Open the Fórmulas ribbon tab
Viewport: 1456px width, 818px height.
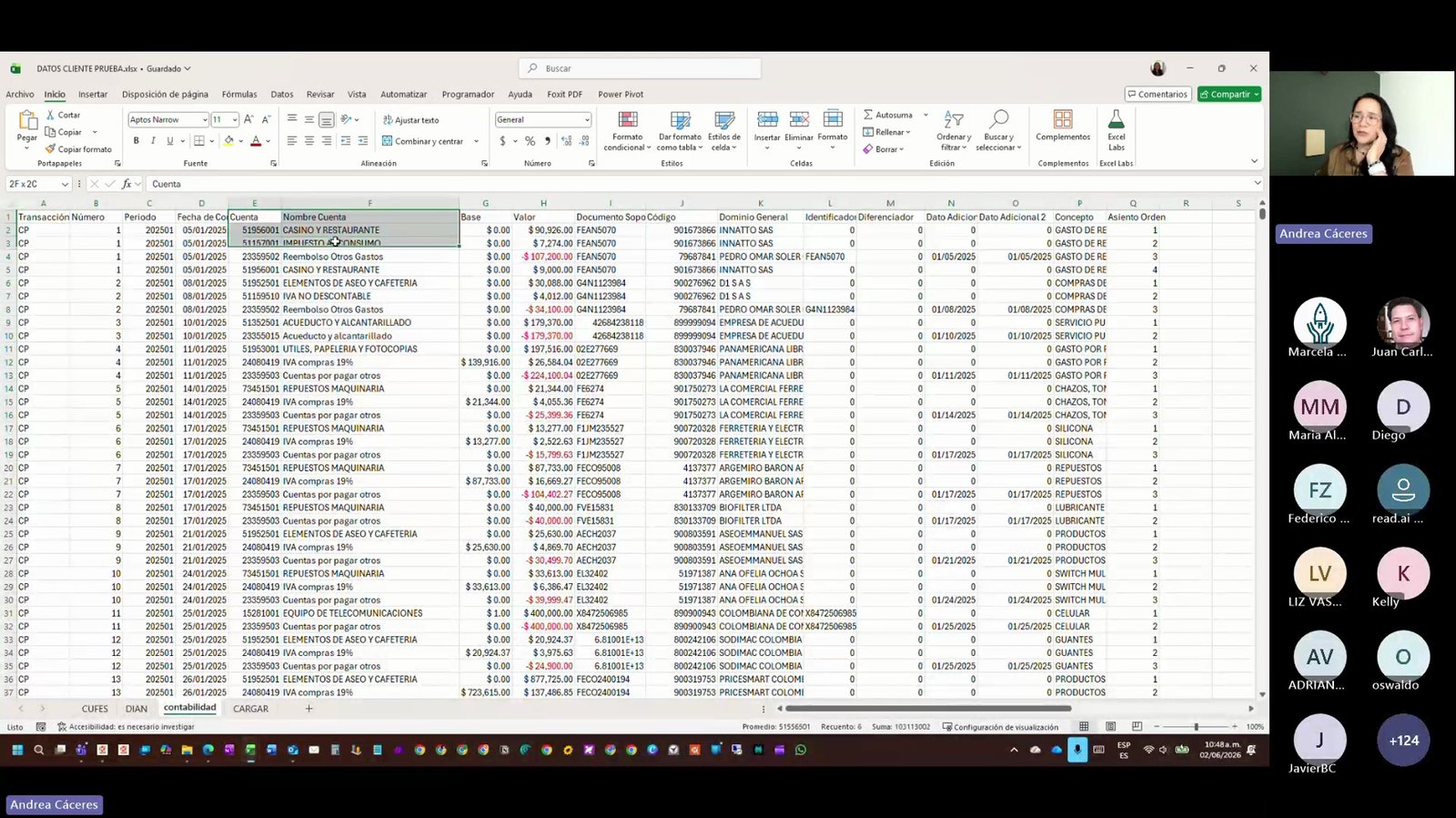239,94
